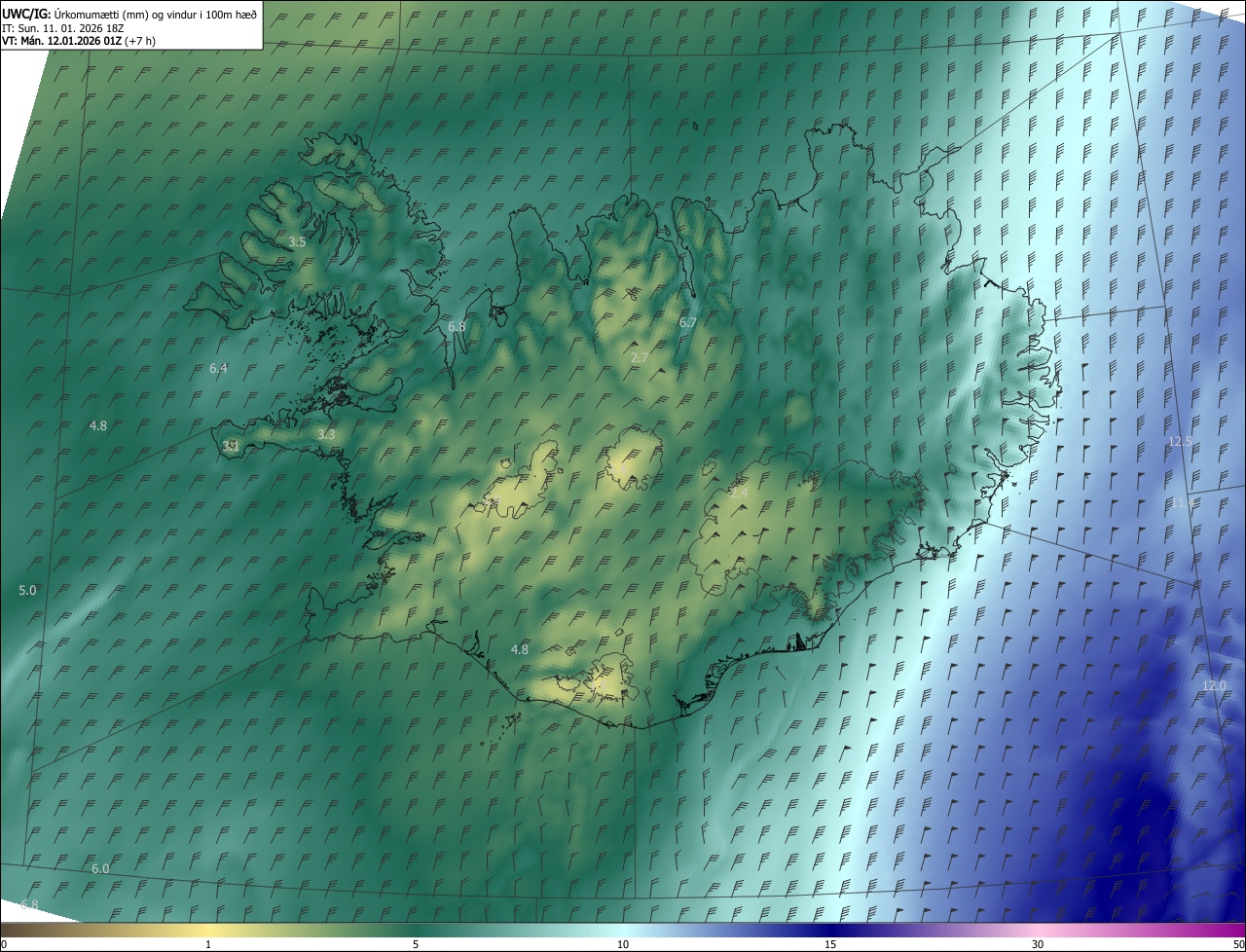Viewport: 1246px width, 952px height.
Task: Click the 6.4 value over the western sea
Action: (218, 368)
